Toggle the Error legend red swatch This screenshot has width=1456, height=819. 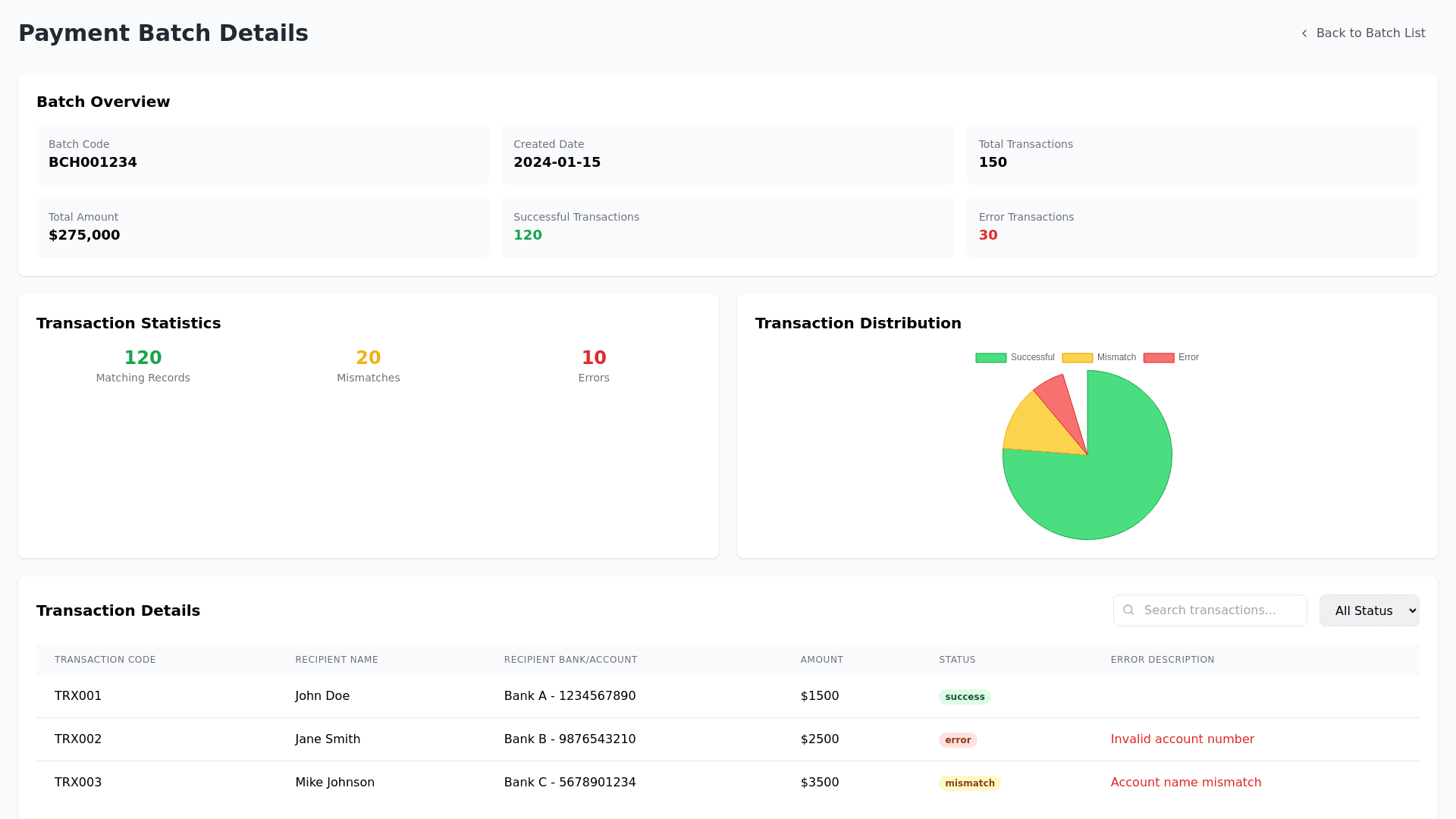point(1159,358)
